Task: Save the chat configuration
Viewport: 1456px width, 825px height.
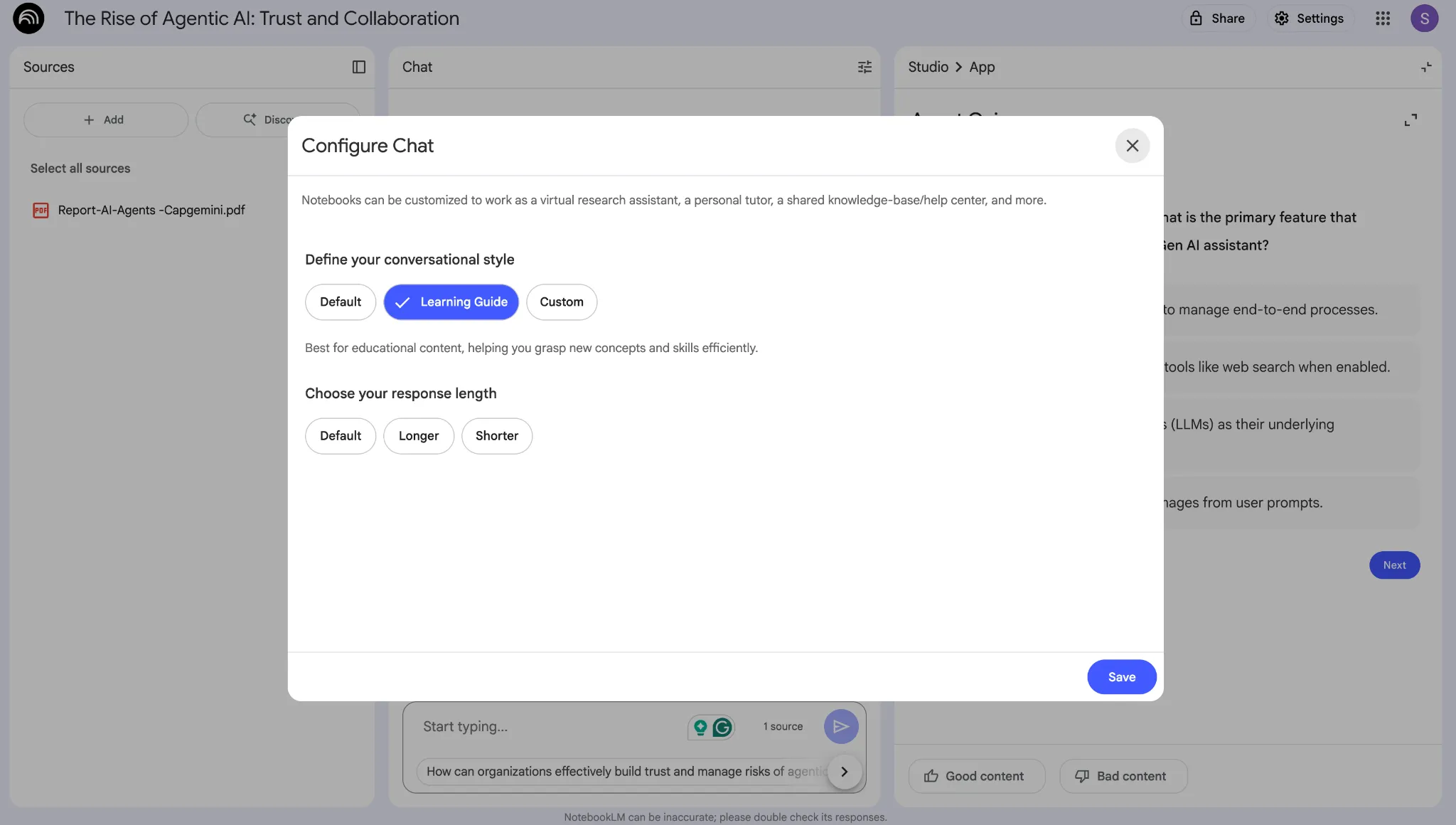Action: 1121,677
